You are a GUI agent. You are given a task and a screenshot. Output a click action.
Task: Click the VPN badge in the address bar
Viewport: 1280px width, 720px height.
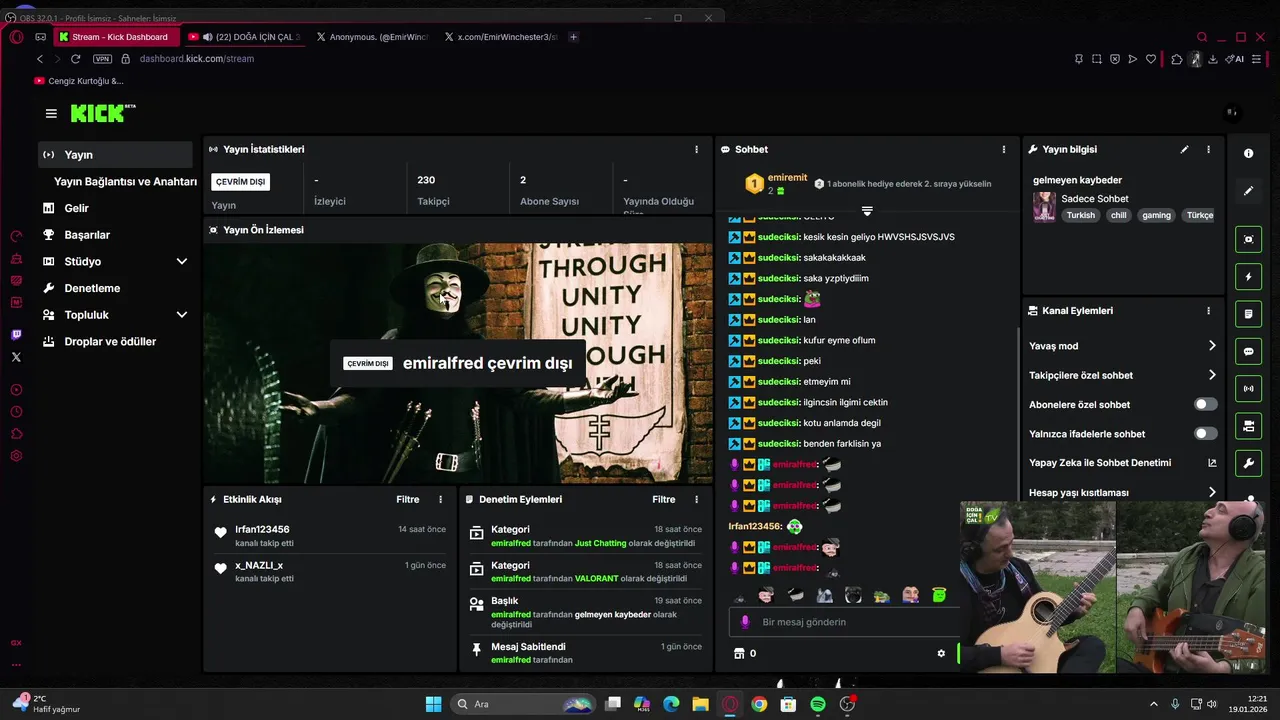tap(102, 59)
